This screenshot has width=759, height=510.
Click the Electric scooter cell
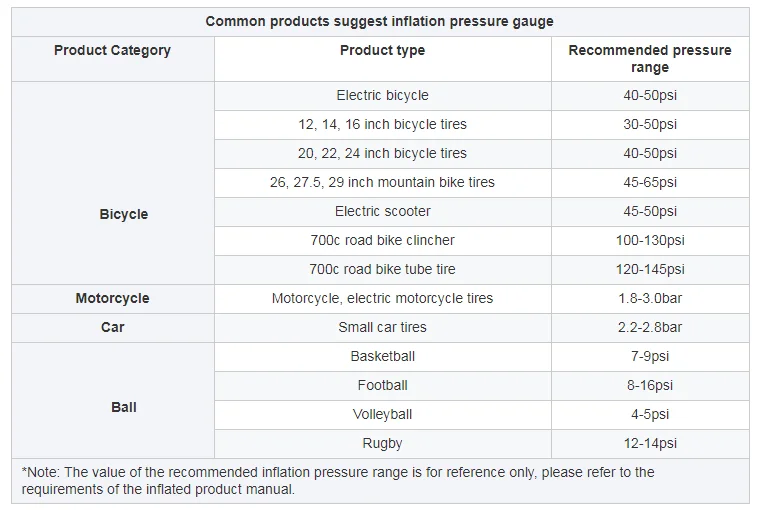point(382,211)
